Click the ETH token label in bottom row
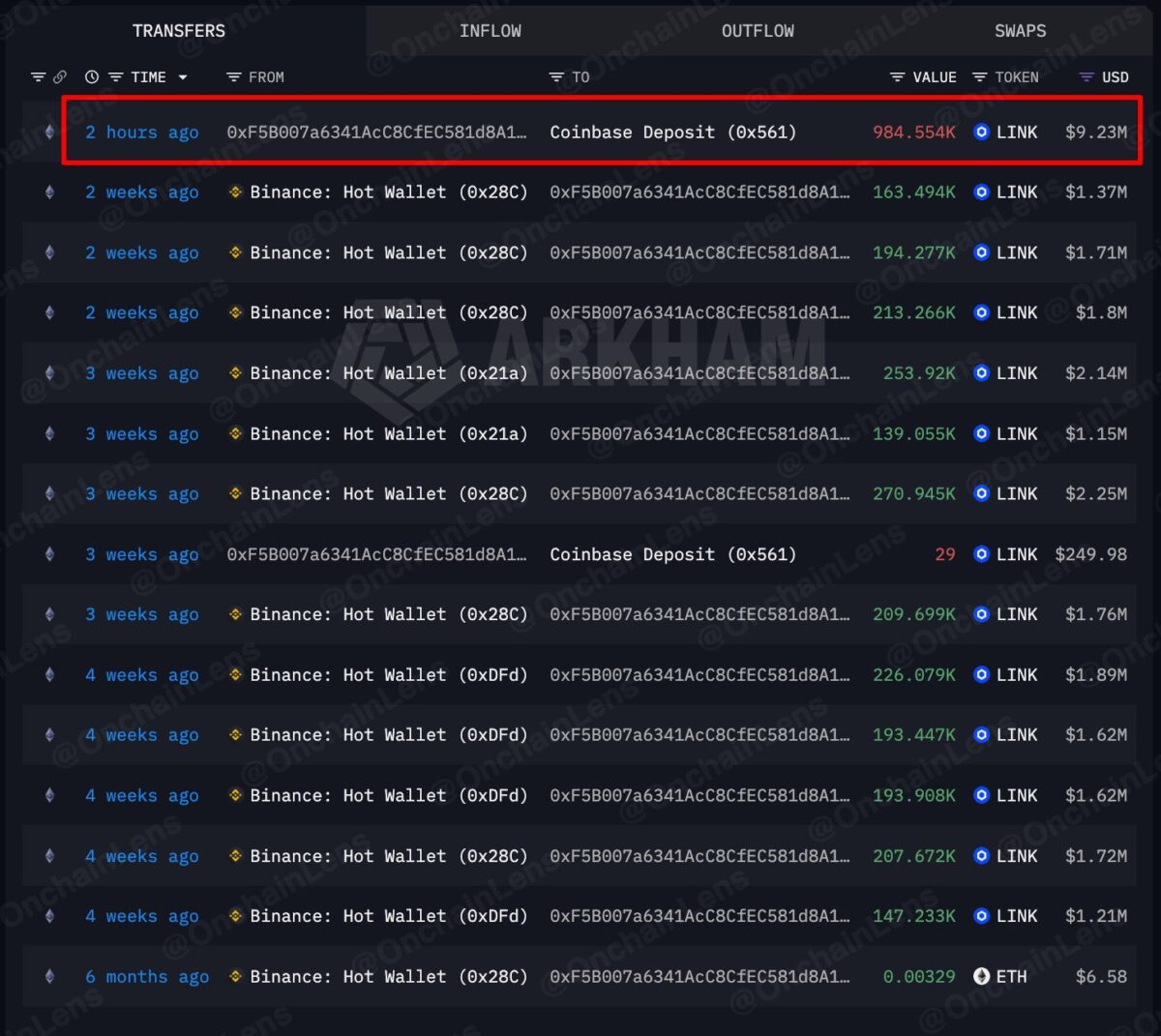The width and height of the screenshot is (1161, 1036). coord(1012,977)
